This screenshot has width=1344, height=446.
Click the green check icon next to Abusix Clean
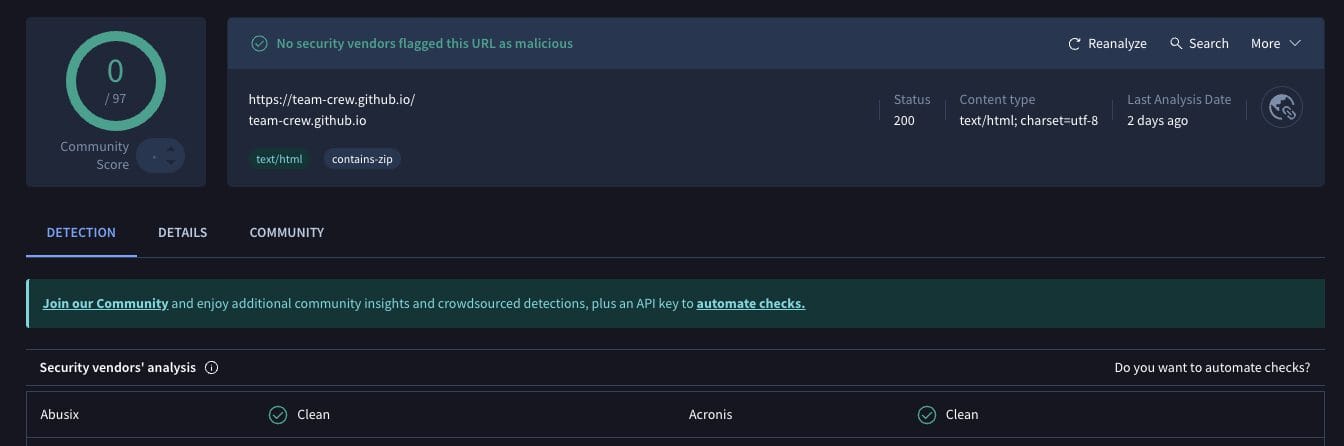pos(278,415)
